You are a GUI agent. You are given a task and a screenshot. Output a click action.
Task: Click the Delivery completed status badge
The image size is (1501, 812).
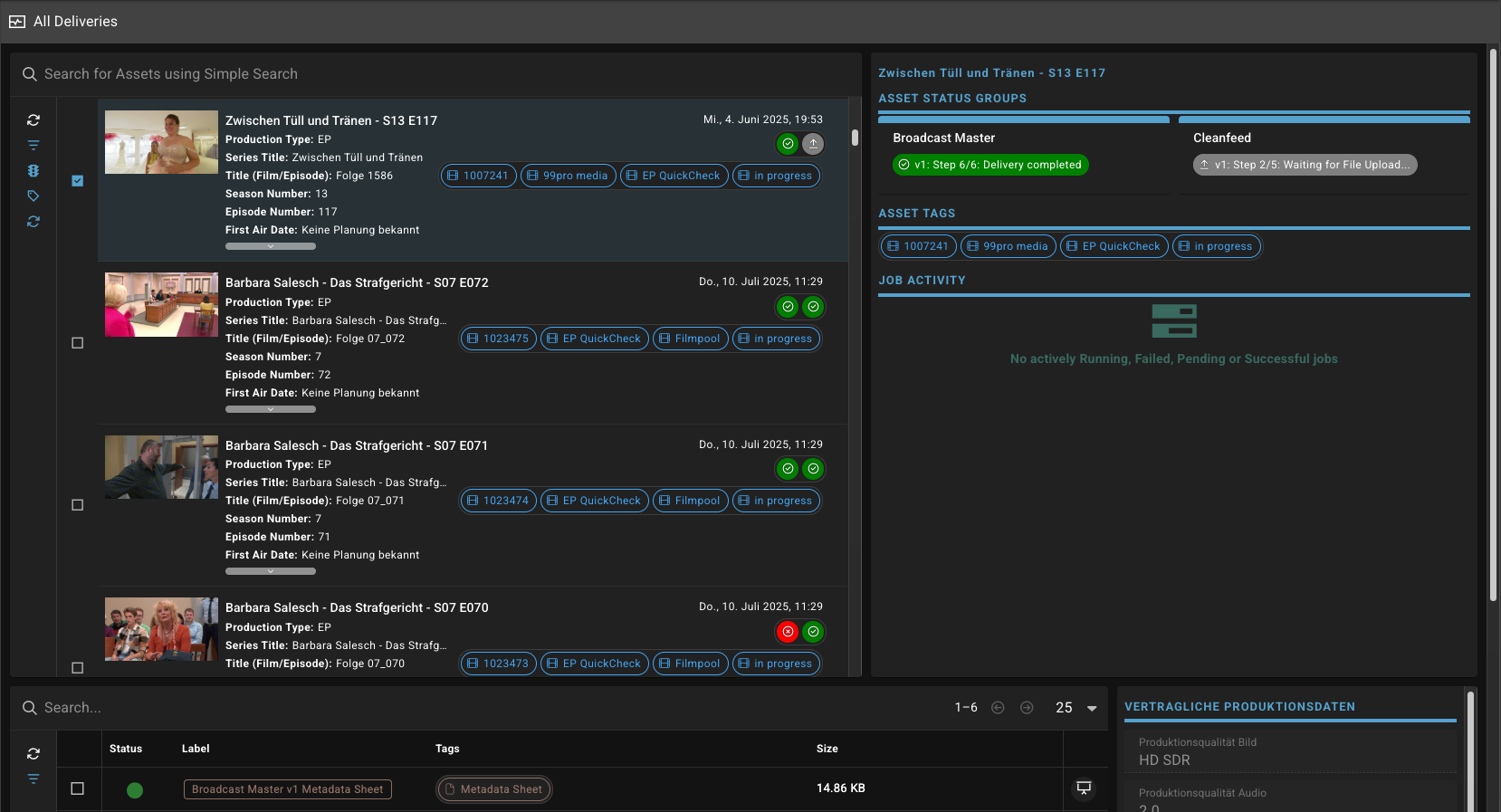[x=990, y=165]
